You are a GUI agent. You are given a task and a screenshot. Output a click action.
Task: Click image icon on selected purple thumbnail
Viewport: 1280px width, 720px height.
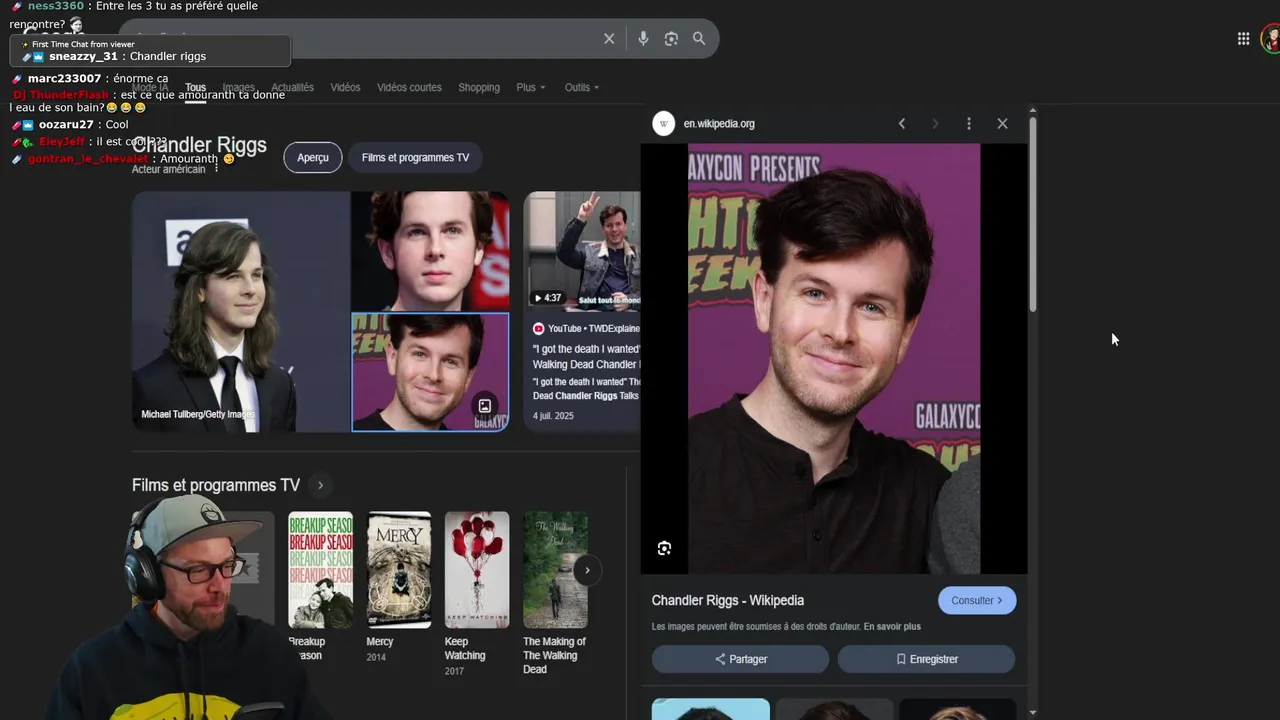pyautogui.click(x=485, y=406)
